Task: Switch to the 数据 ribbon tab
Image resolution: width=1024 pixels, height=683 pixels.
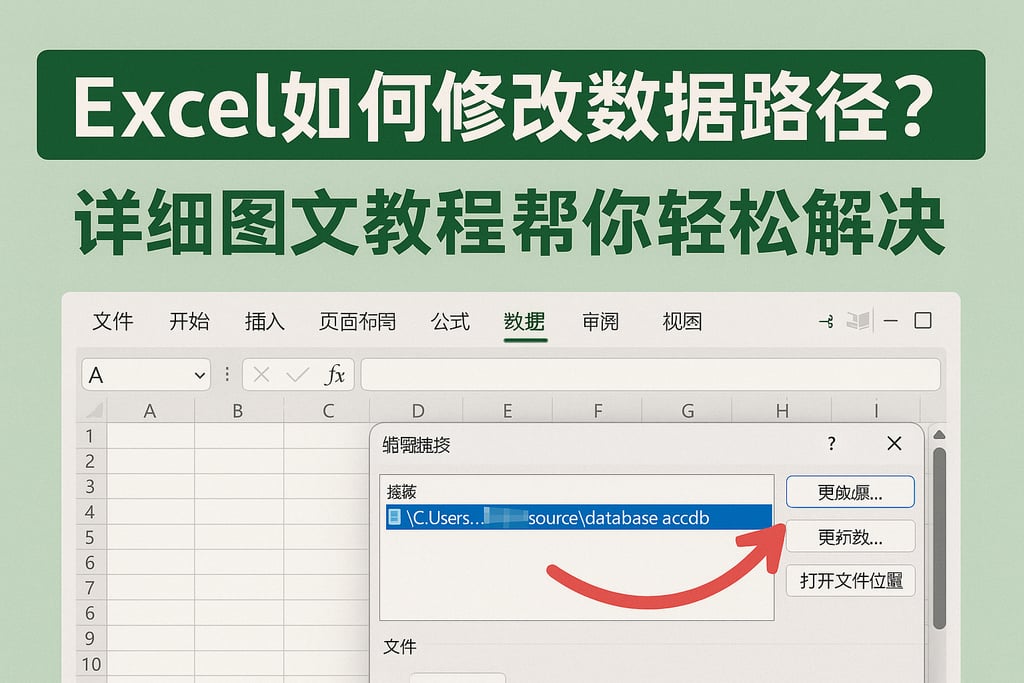Action: click(x=524, y=322)
